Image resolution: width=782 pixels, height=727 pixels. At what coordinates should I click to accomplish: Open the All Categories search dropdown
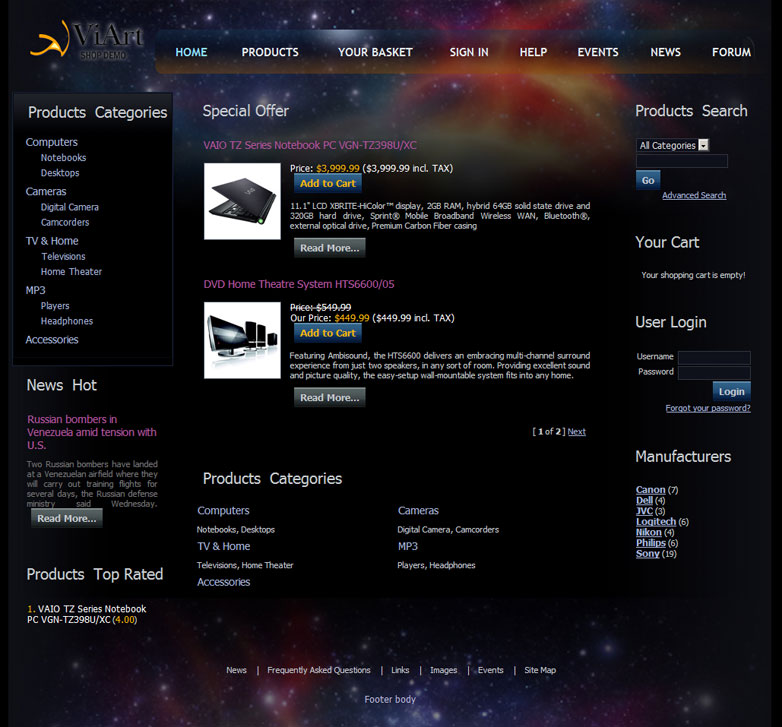coord(673,145)
